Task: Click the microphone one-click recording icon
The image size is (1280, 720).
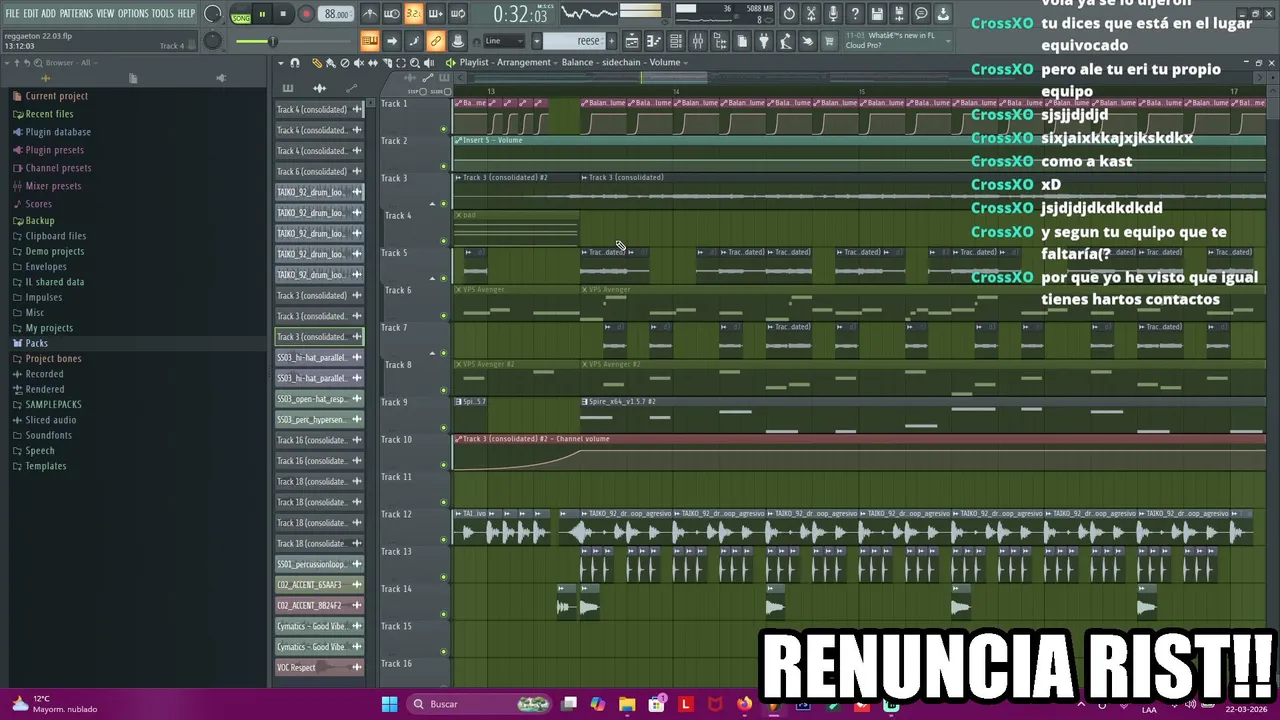Action: coord(833,14)
